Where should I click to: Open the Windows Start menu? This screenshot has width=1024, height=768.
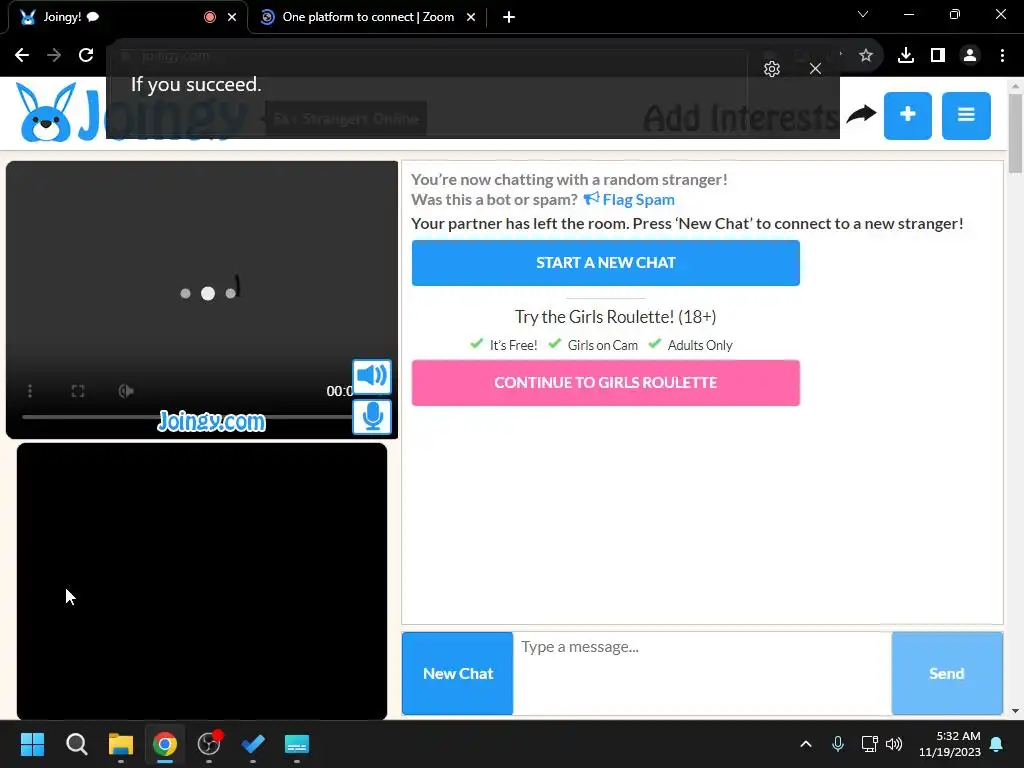tap(32, 744)
